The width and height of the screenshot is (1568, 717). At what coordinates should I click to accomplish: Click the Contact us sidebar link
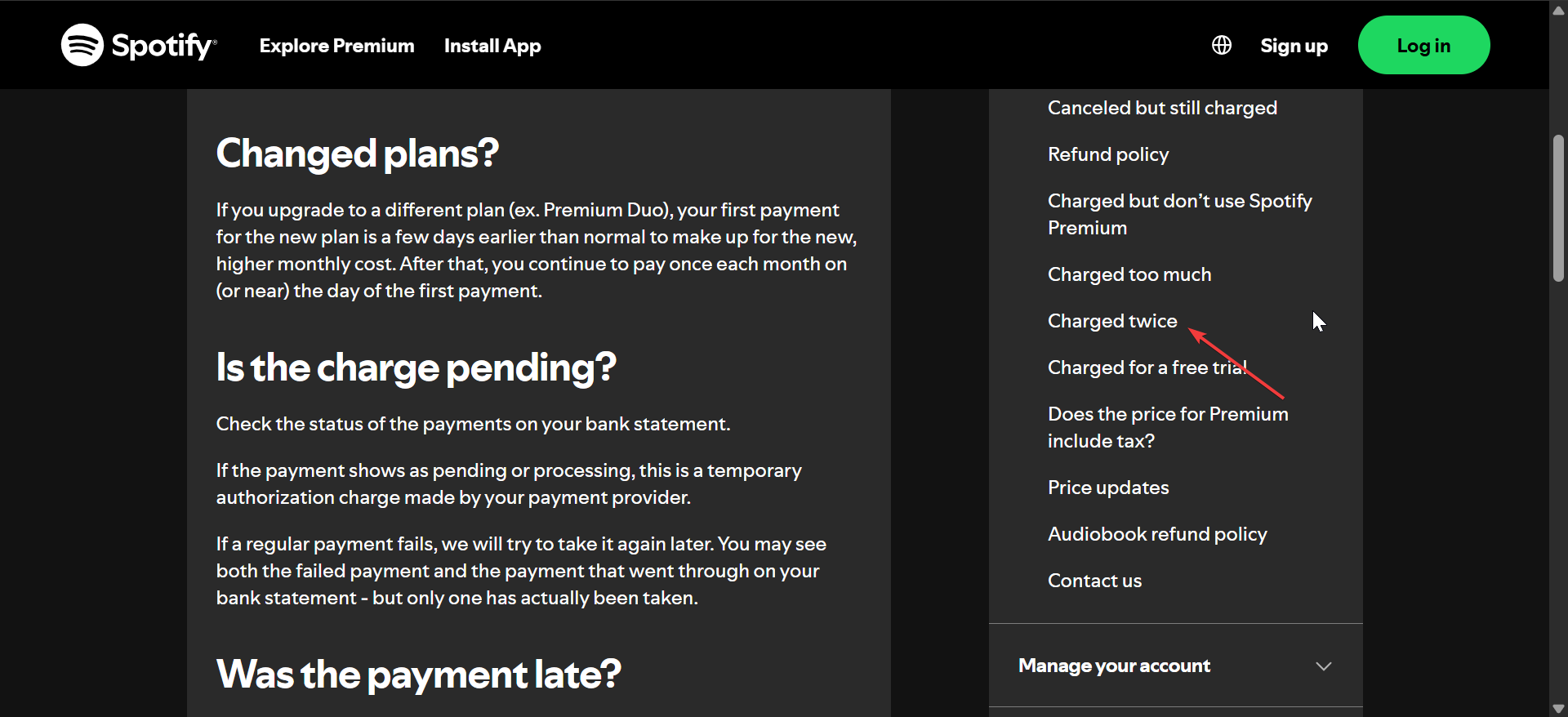tap(1094, 581)
